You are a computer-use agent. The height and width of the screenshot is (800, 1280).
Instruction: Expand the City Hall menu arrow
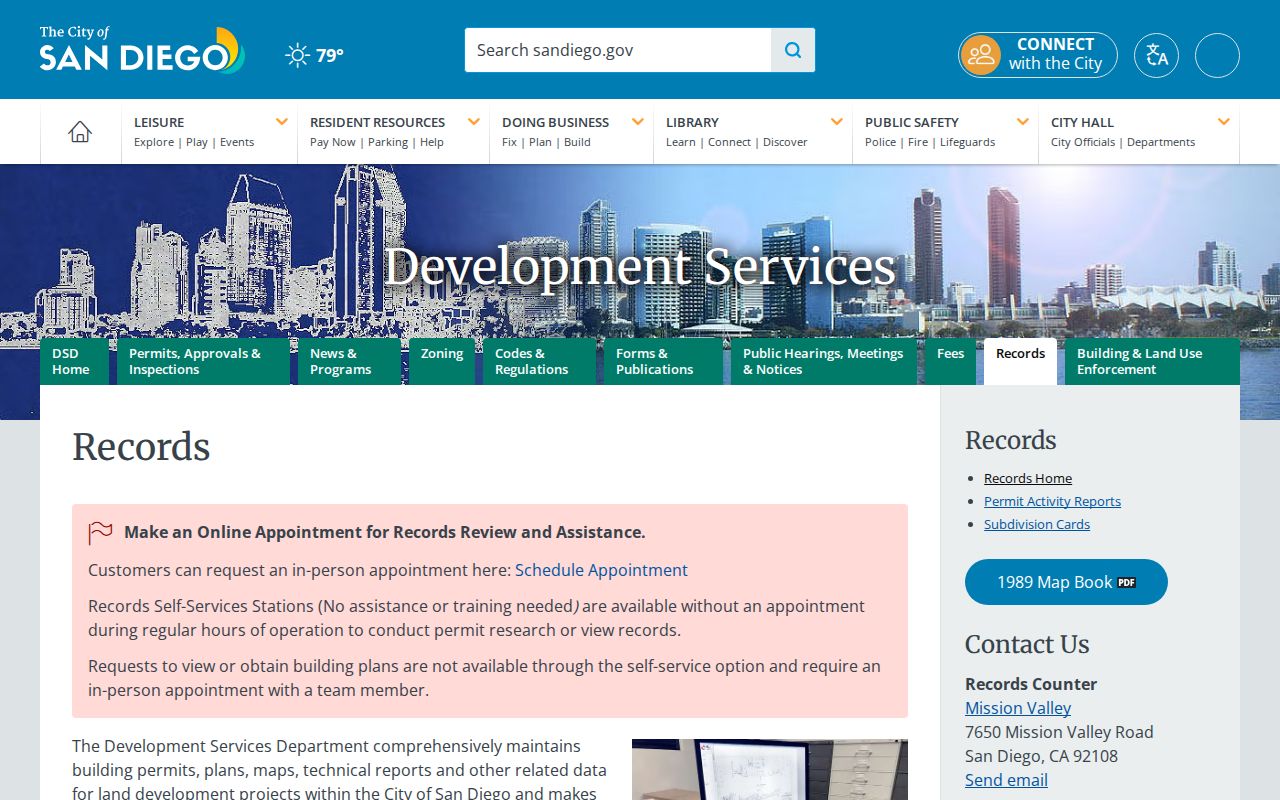tap(1224, 122)
